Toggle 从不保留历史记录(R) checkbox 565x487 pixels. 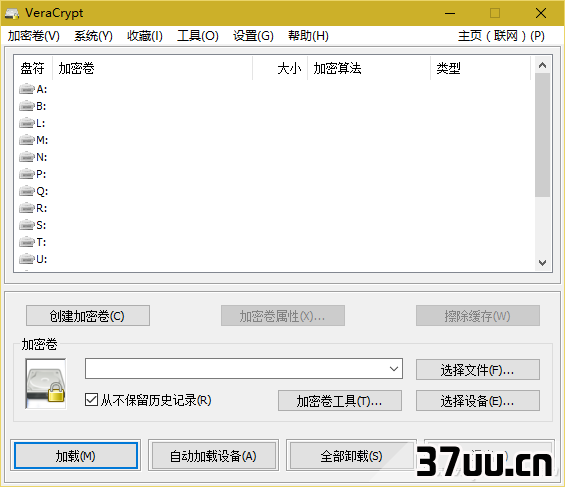click(x=91, y=400)
